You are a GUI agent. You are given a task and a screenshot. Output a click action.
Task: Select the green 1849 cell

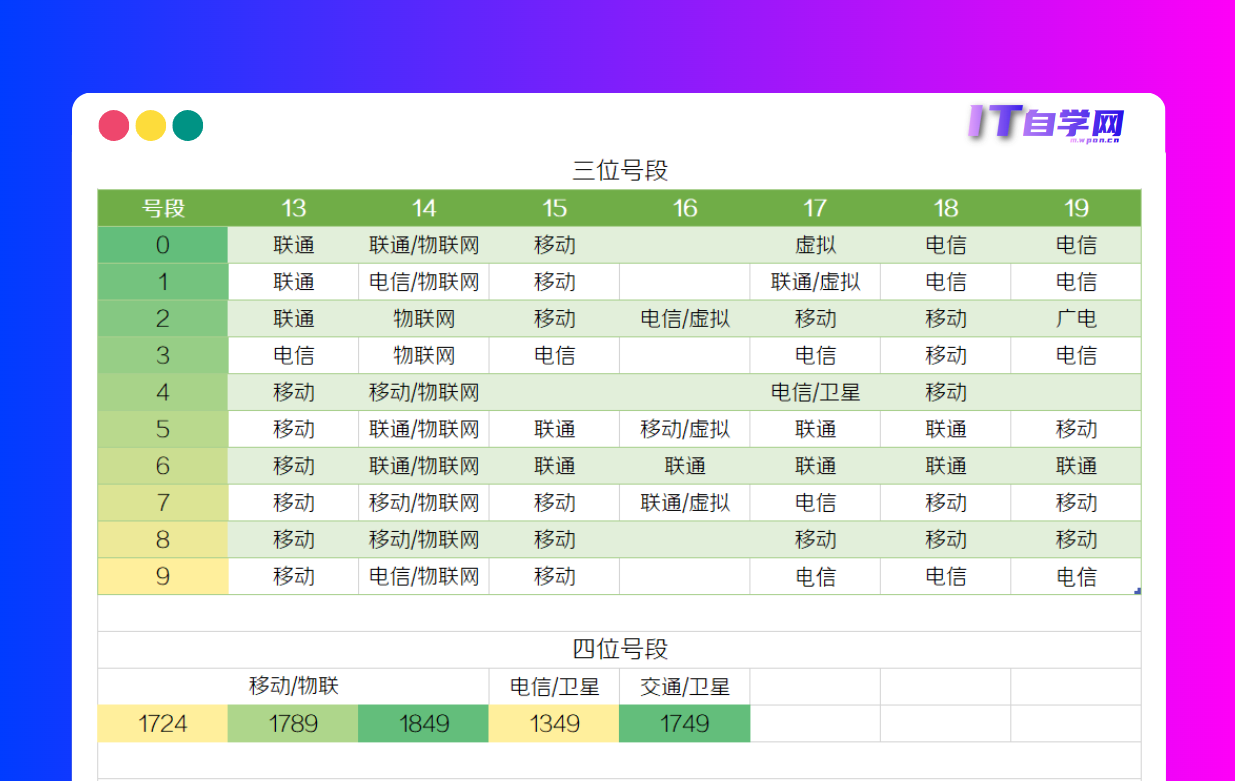423,723
